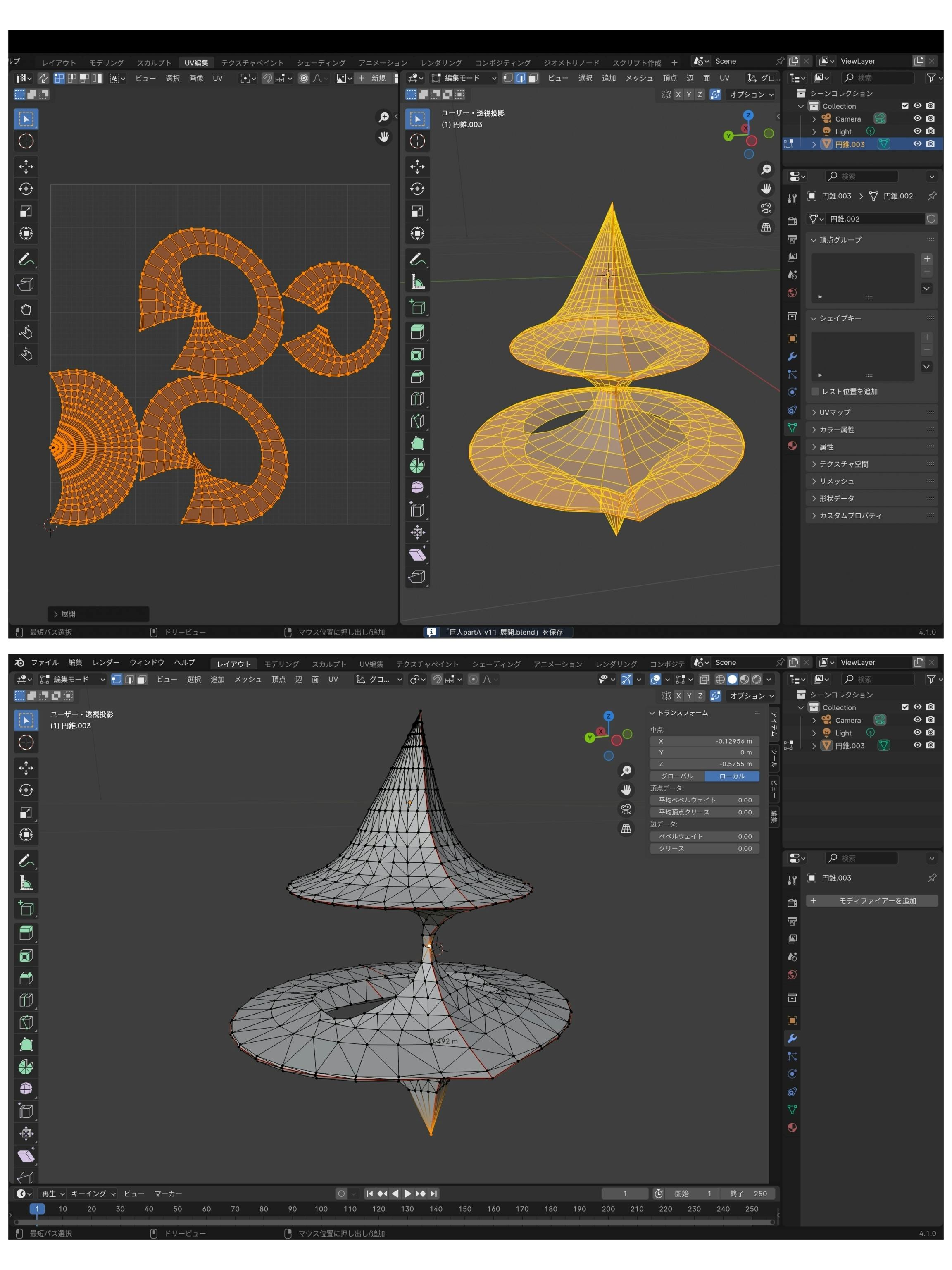Toggle camera view icon in lower viewport
This screenshot has width=952, height=1270.
[626, 809]
